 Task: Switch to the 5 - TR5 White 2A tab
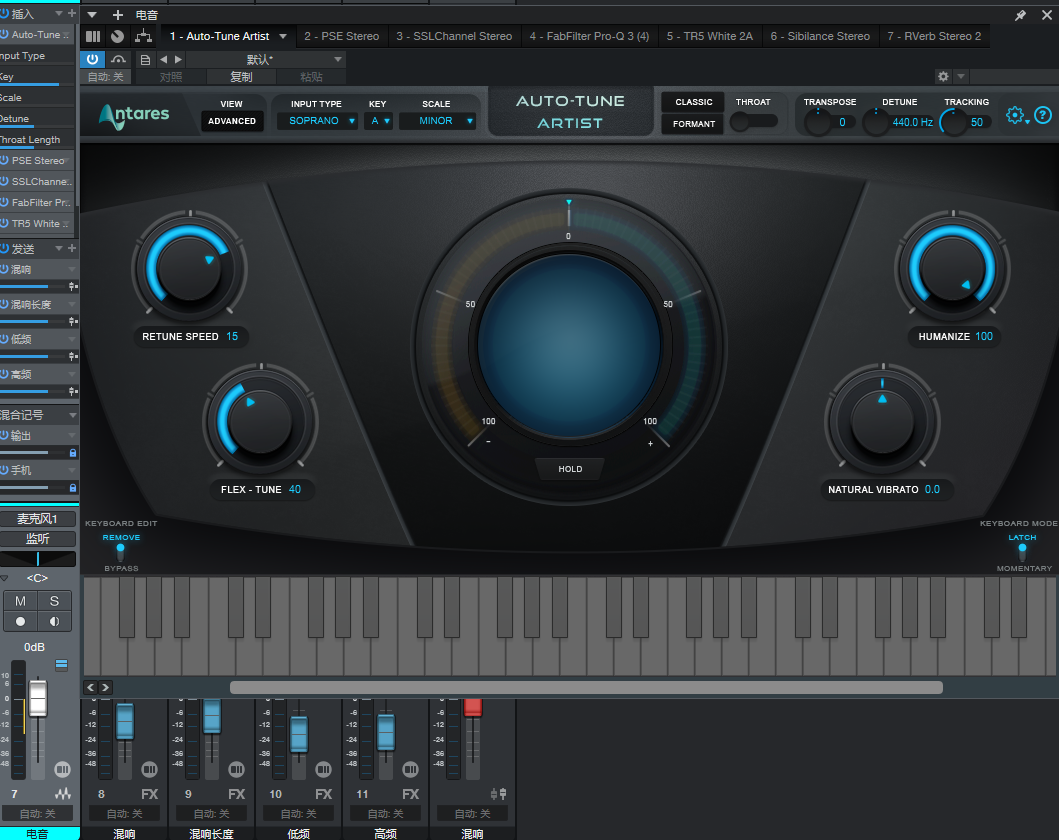[x=709, y=36]
